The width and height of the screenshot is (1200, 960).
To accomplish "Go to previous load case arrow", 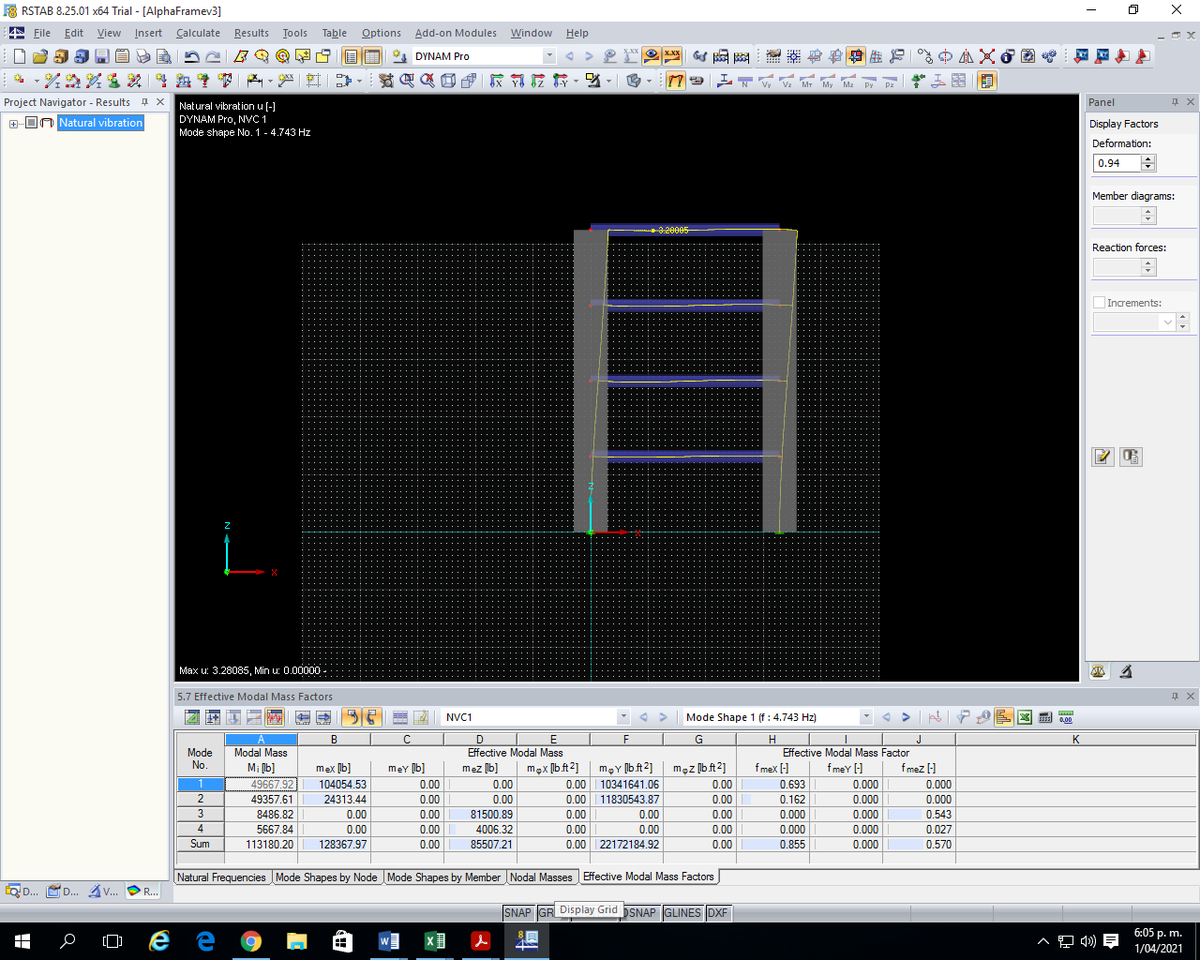I will point(571,56).
